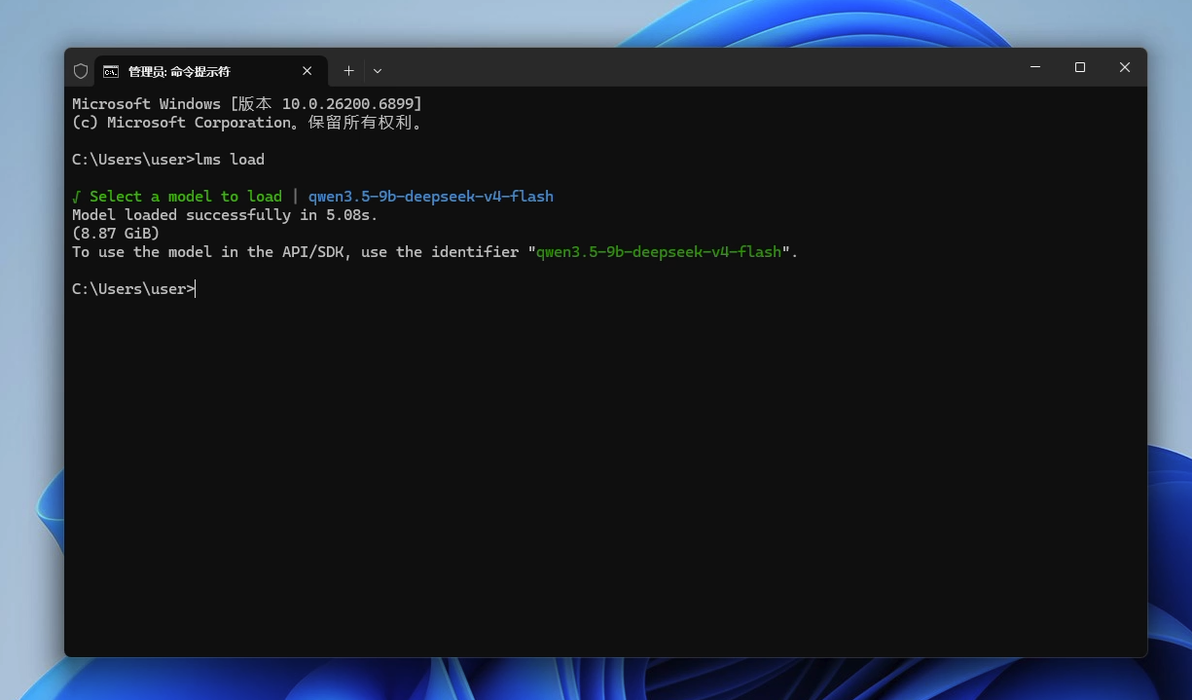The image size is (1192, 700).
Task: Expand the new tab profile dropdown
Action: click(377, 71)
